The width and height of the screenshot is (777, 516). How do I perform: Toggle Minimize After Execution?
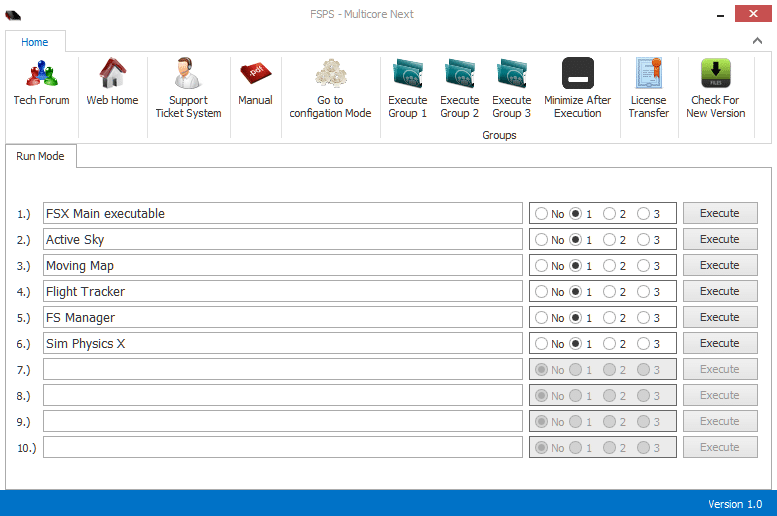(x=577, y=75)
